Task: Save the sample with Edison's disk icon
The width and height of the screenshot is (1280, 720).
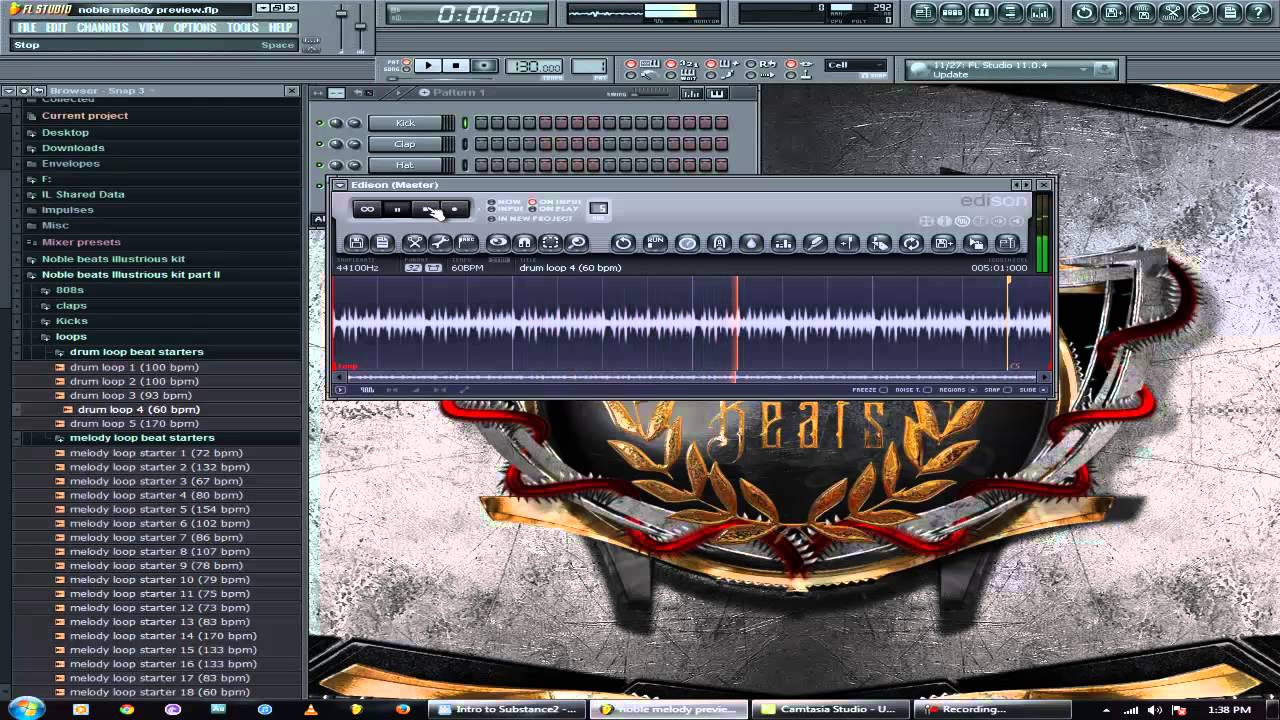Action: coord(355,243)
